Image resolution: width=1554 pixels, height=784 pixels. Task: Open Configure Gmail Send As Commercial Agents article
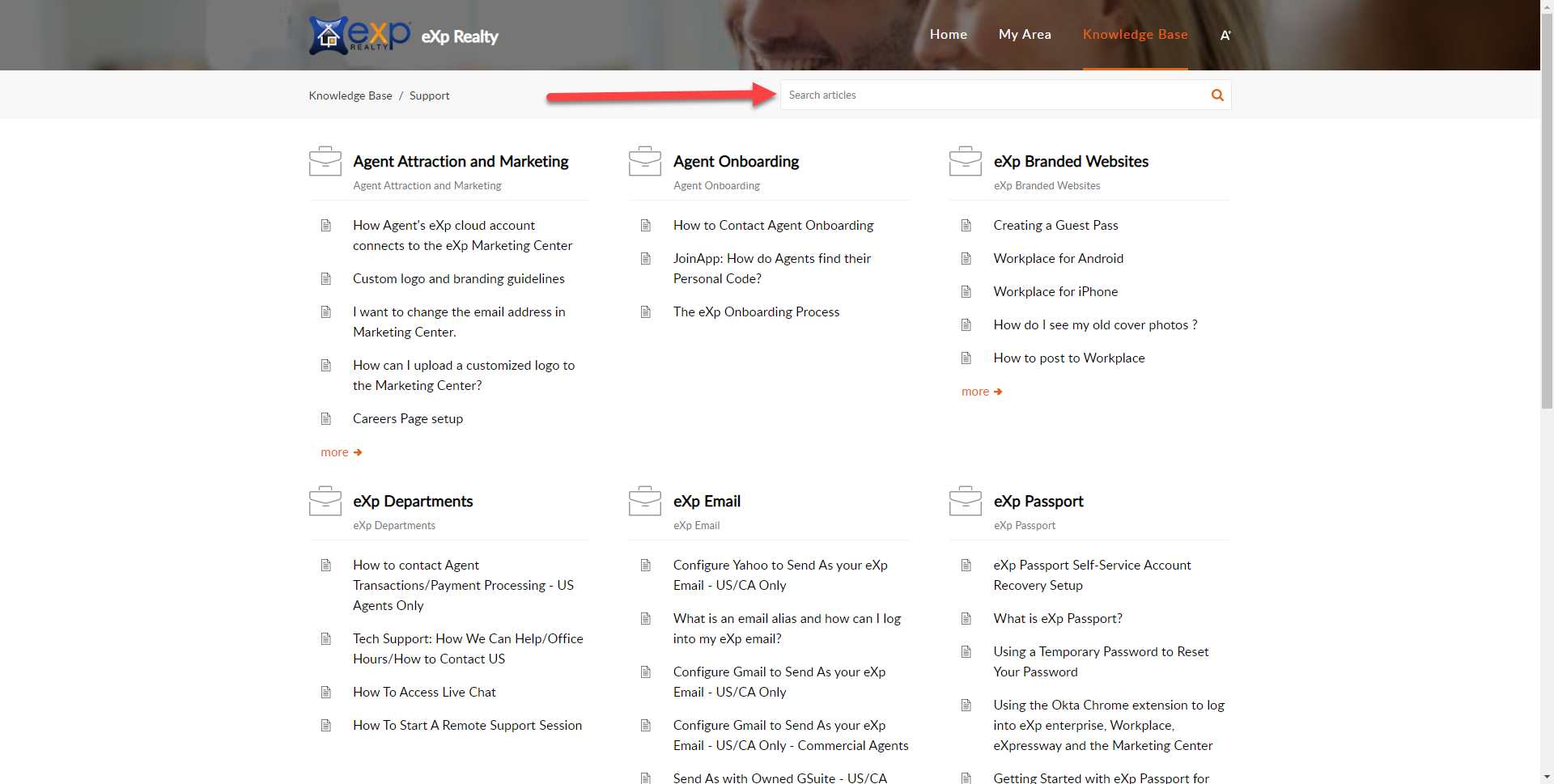[x=791, y=735]
